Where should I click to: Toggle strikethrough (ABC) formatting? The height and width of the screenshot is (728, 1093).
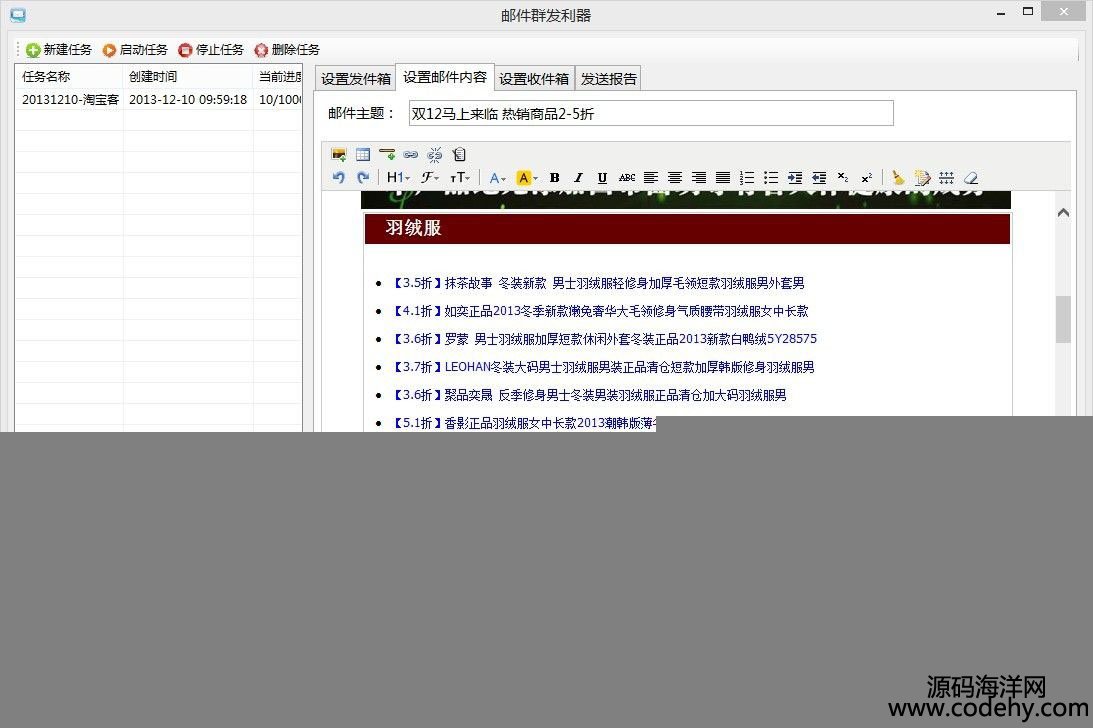[x=627, y=178]
